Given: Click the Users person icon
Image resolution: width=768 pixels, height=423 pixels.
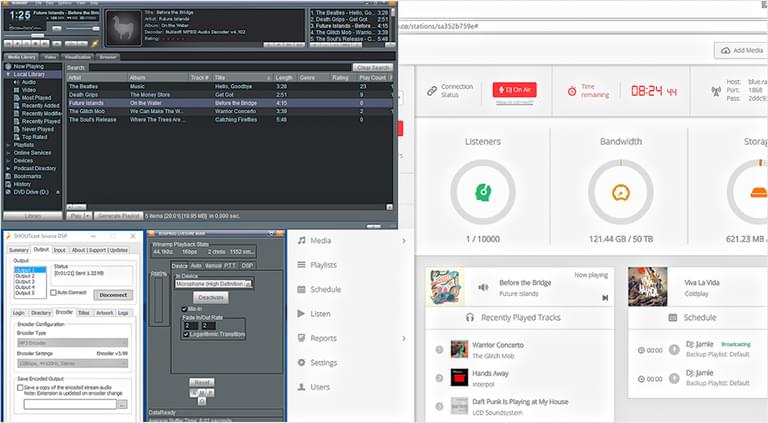Looking at the screenshot, I should [x=301, y=386].
